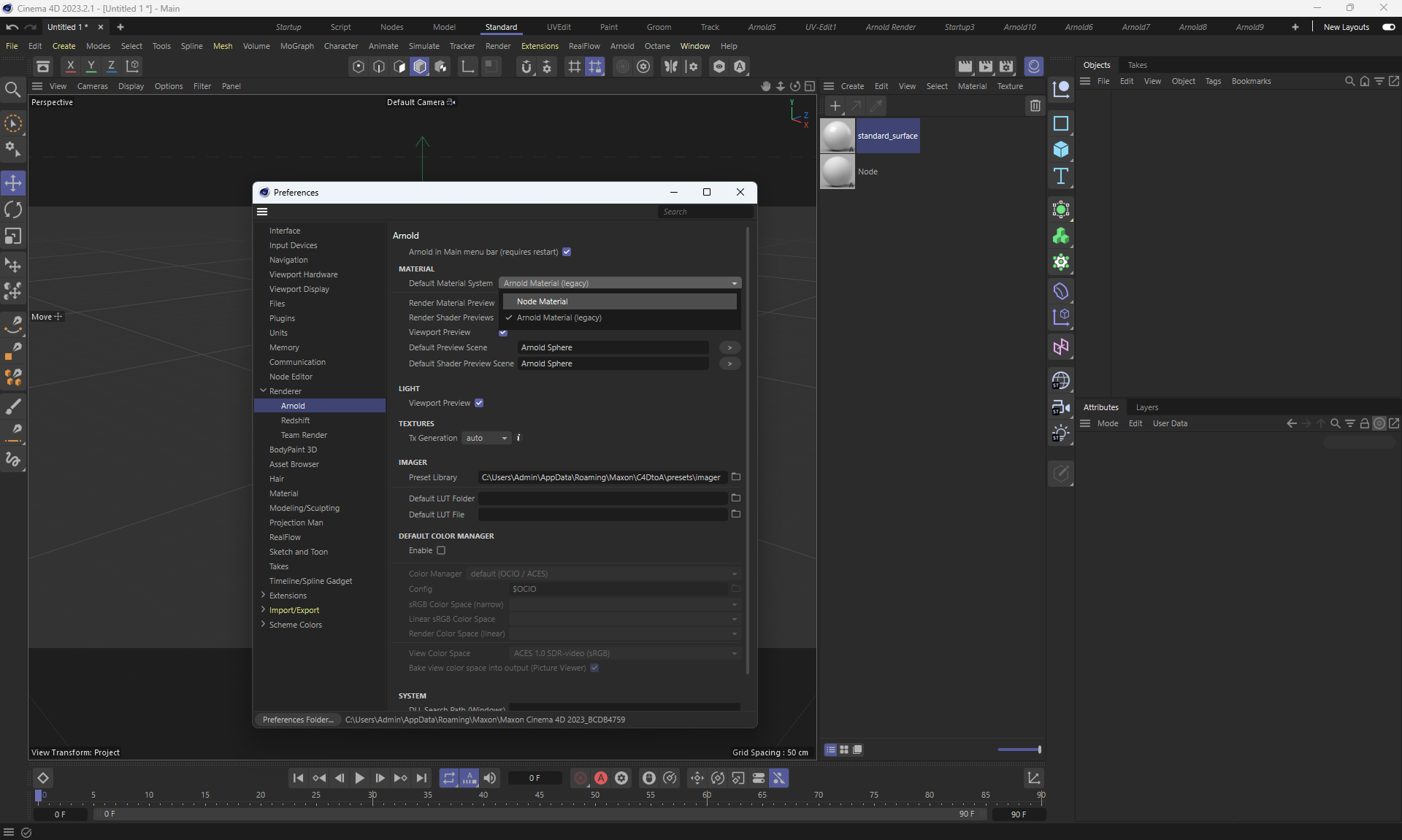1402x840 pixels.
Task: Toggle Light Viewport Preview checkbox
Action: coord(479,403)
